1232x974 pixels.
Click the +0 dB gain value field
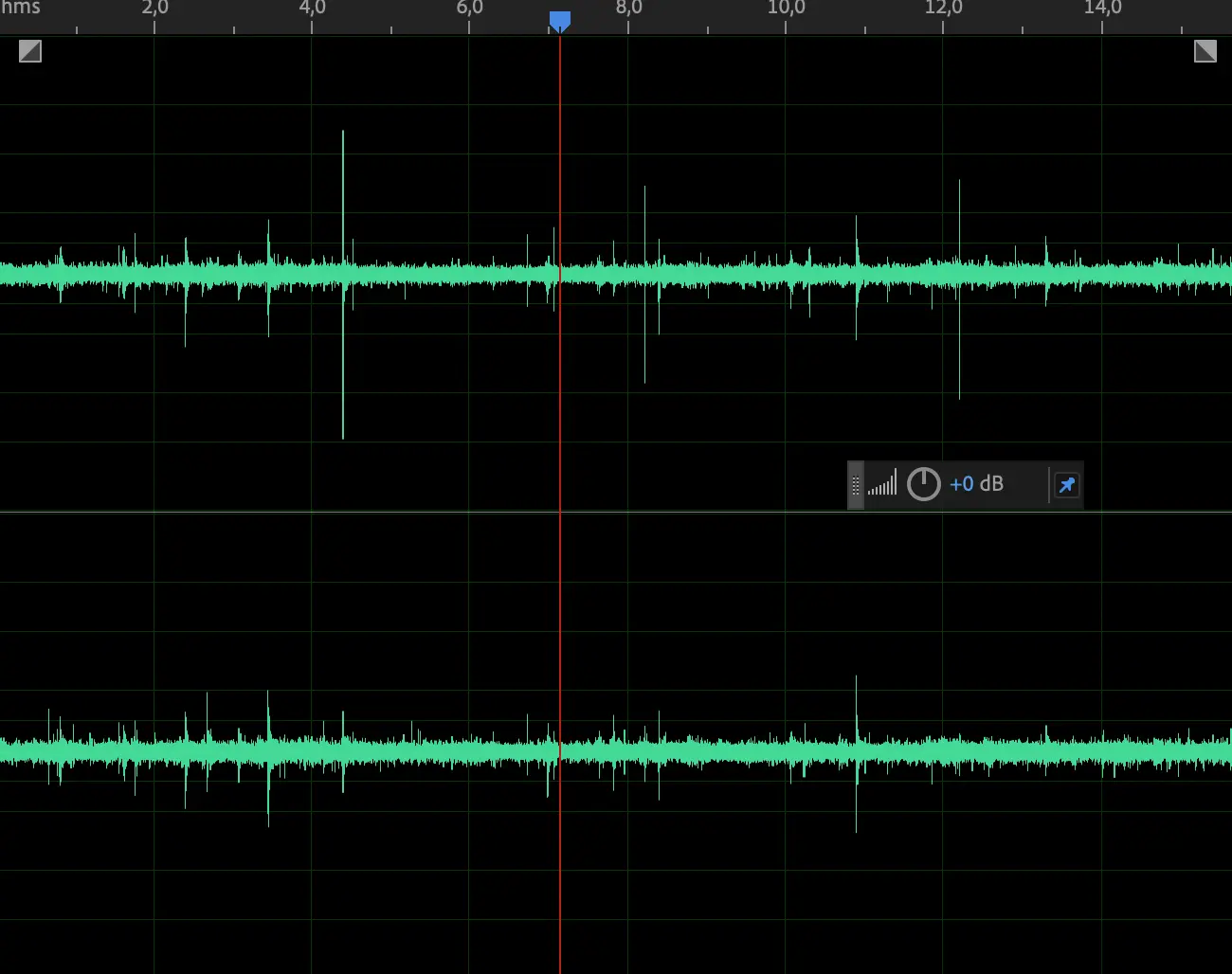click(976, 484)
